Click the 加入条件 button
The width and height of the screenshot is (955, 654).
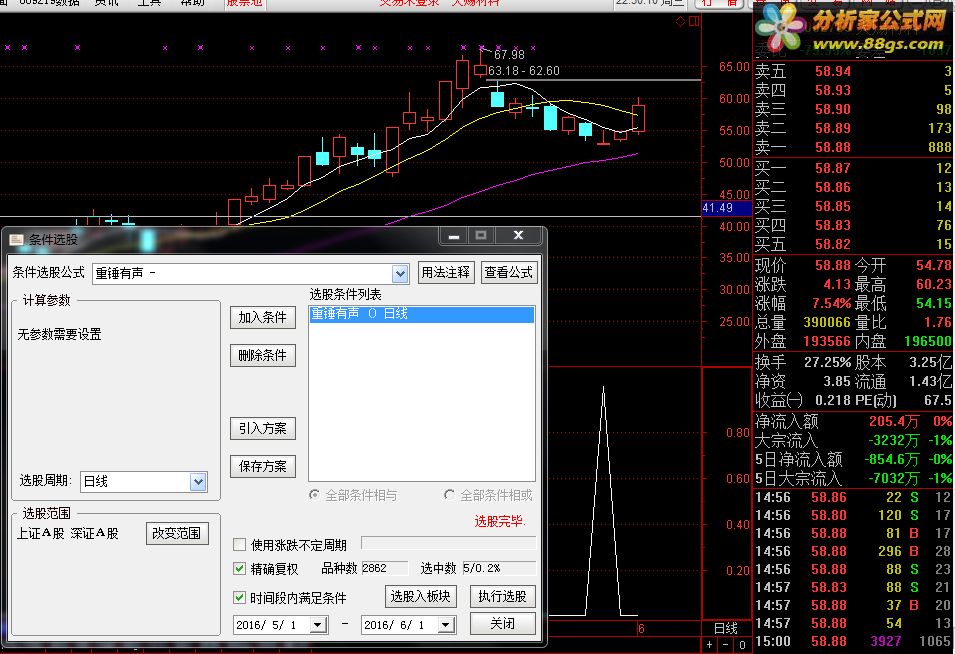(x=263, y=317)
